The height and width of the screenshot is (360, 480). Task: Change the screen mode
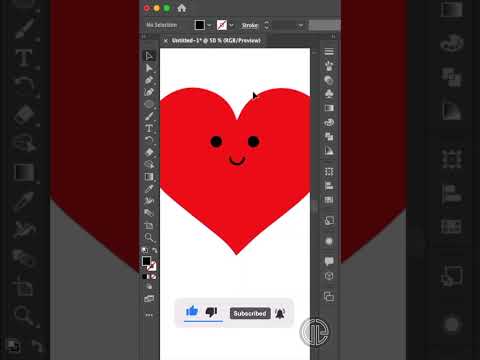pos(149,299)
